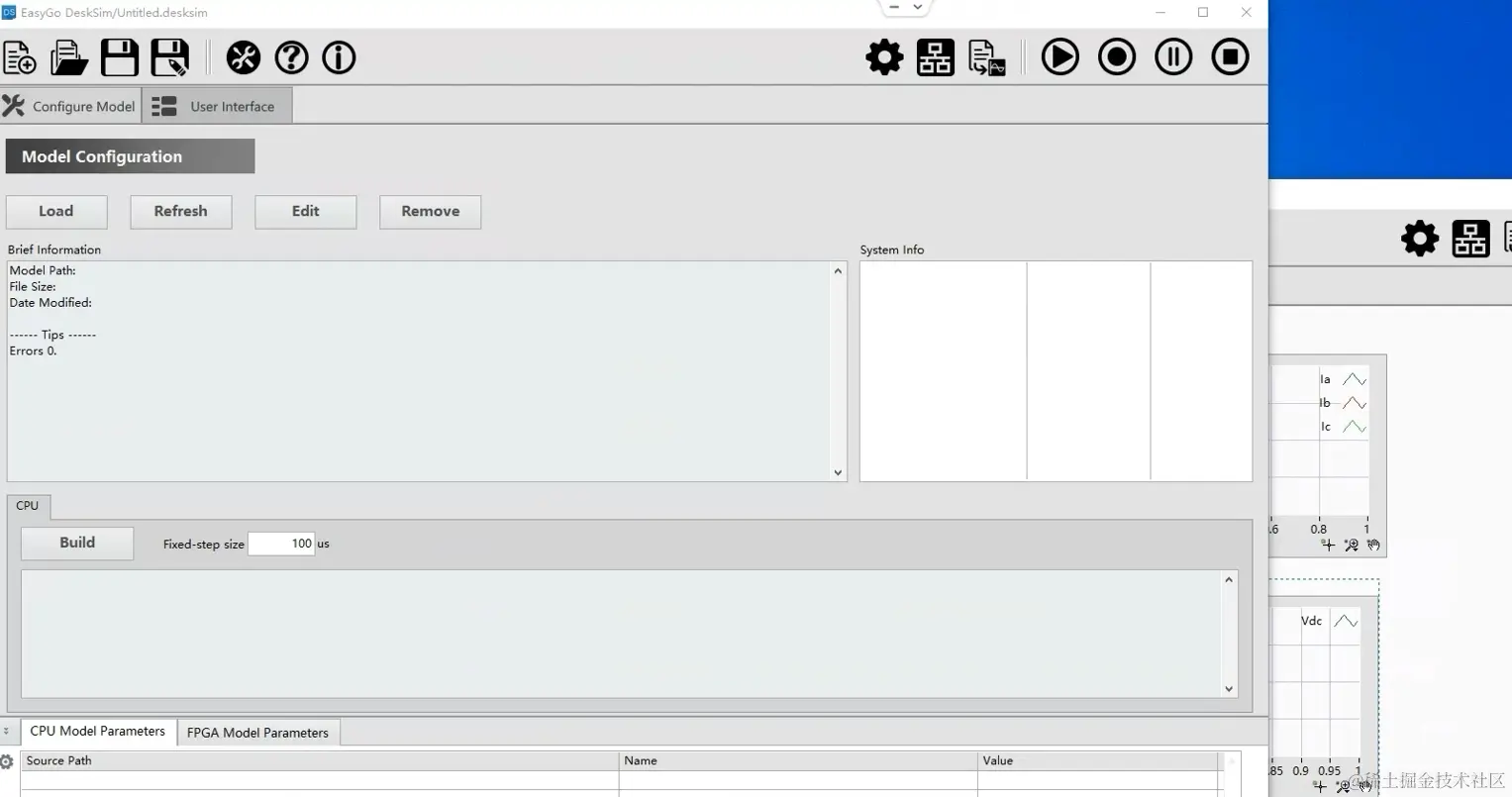Open settings gear in main DeskSim toolbar

[884, 57]
